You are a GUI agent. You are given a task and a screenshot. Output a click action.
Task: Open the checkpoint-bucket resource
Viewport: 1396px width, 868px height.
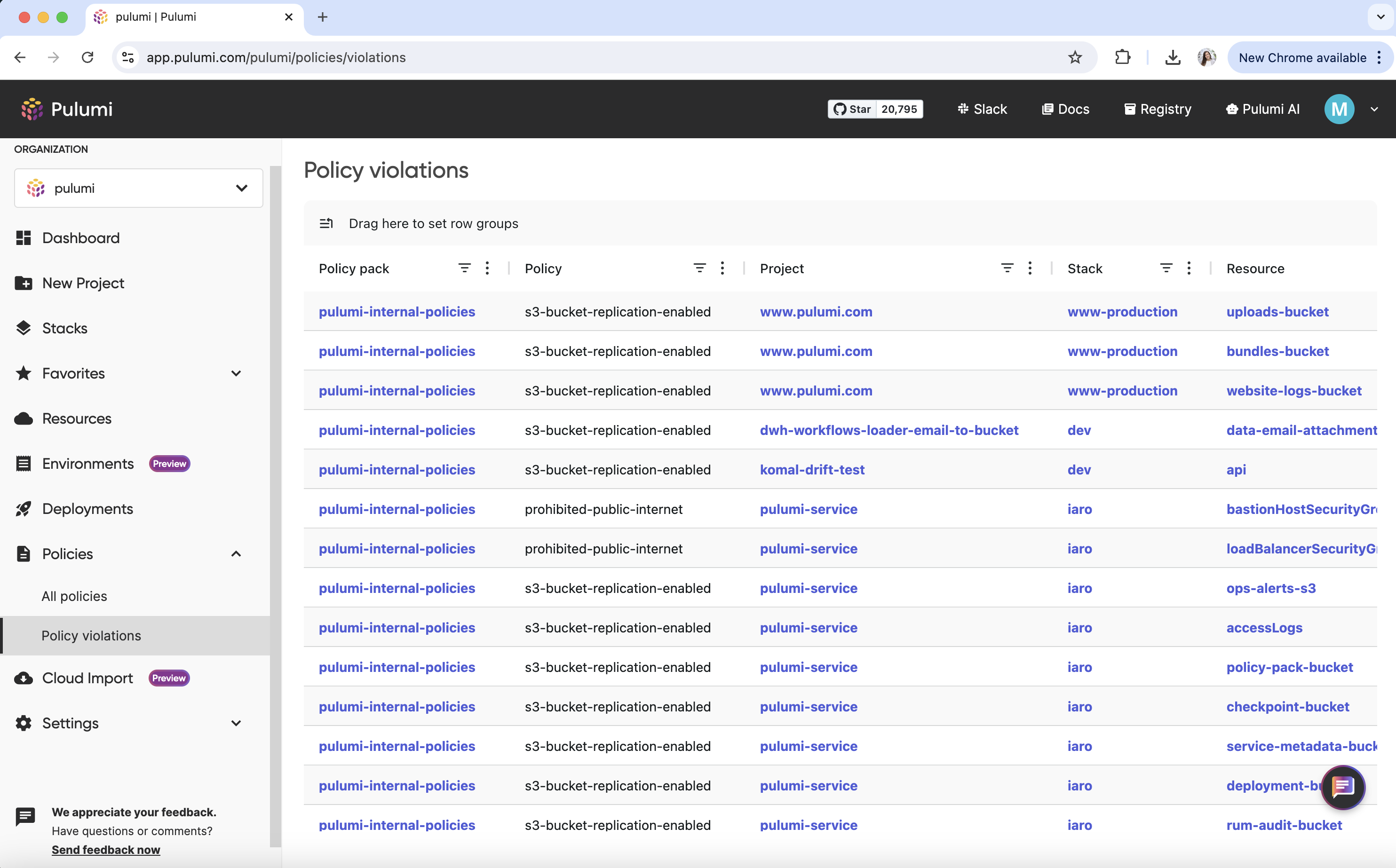click(1287, 707)
